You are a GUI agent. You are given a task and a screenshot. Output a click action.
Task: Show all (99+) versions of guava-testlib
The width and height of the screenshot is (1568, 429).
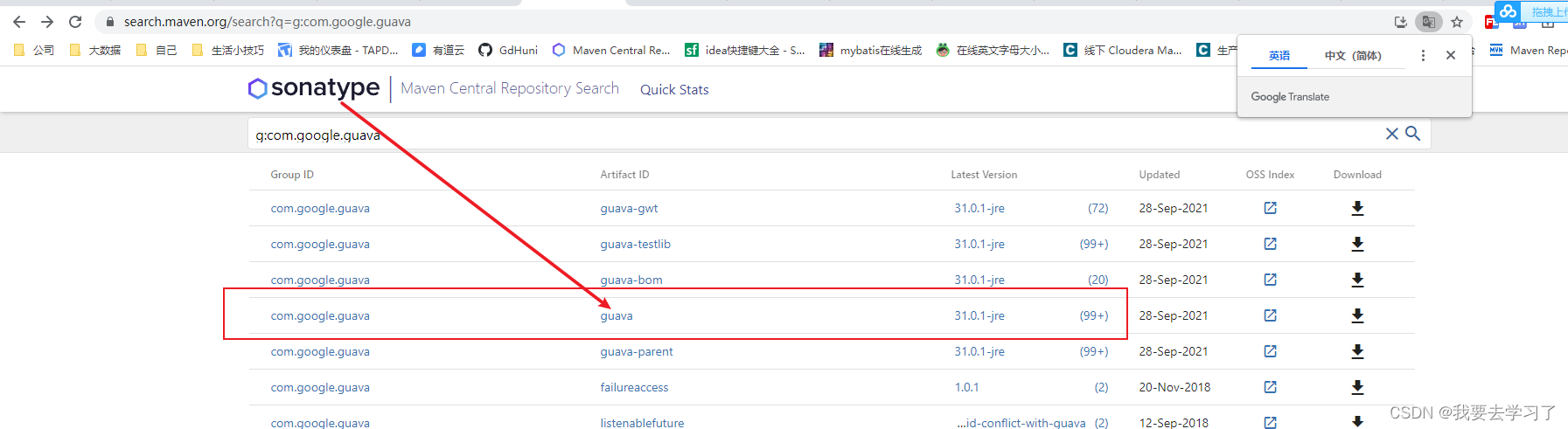pos(1094,244)
